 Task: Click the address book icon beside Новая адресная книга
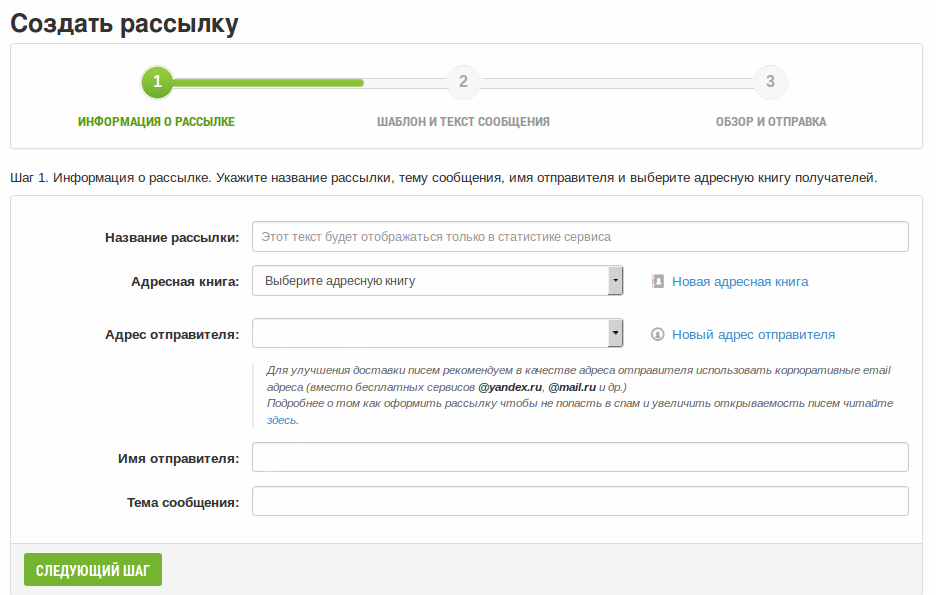(657, 281)
